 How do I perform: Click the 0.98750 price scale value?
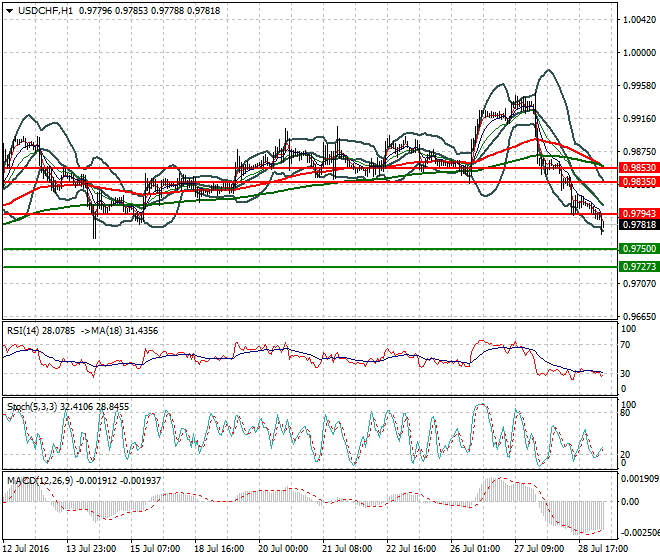(x=639, y=152)
